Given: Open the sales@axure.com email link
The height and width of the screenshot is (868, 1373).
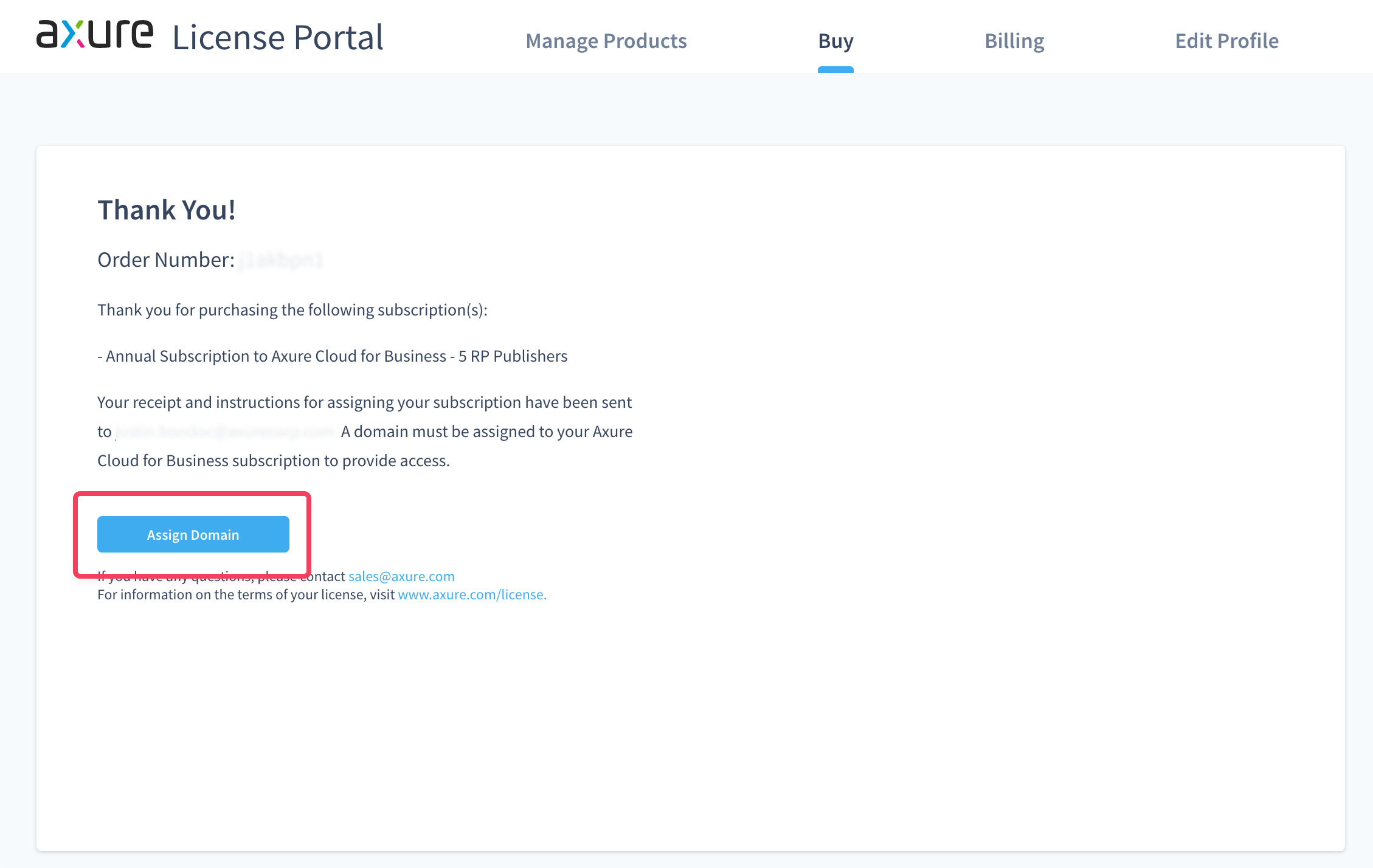Looking at the screenshot, I should point(401,576).
